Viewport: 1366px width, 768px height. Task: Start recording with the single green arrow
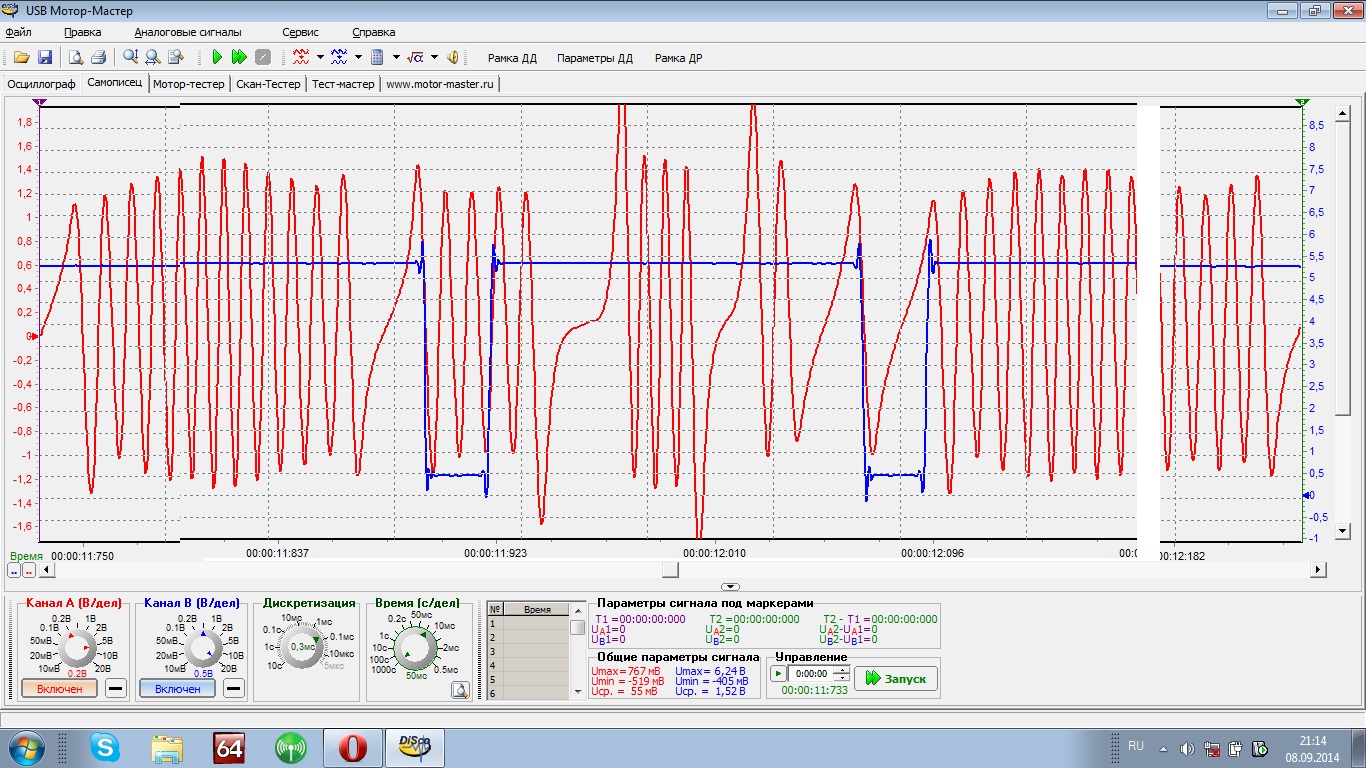[217, 58]
